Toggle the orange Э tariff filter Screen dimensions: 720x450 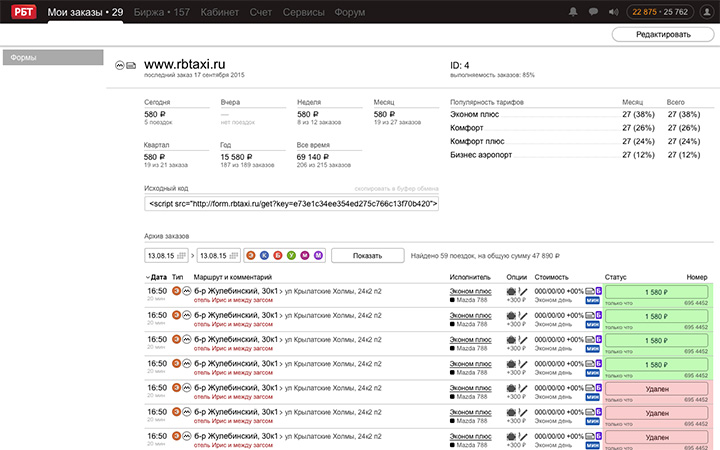(251, 255)
